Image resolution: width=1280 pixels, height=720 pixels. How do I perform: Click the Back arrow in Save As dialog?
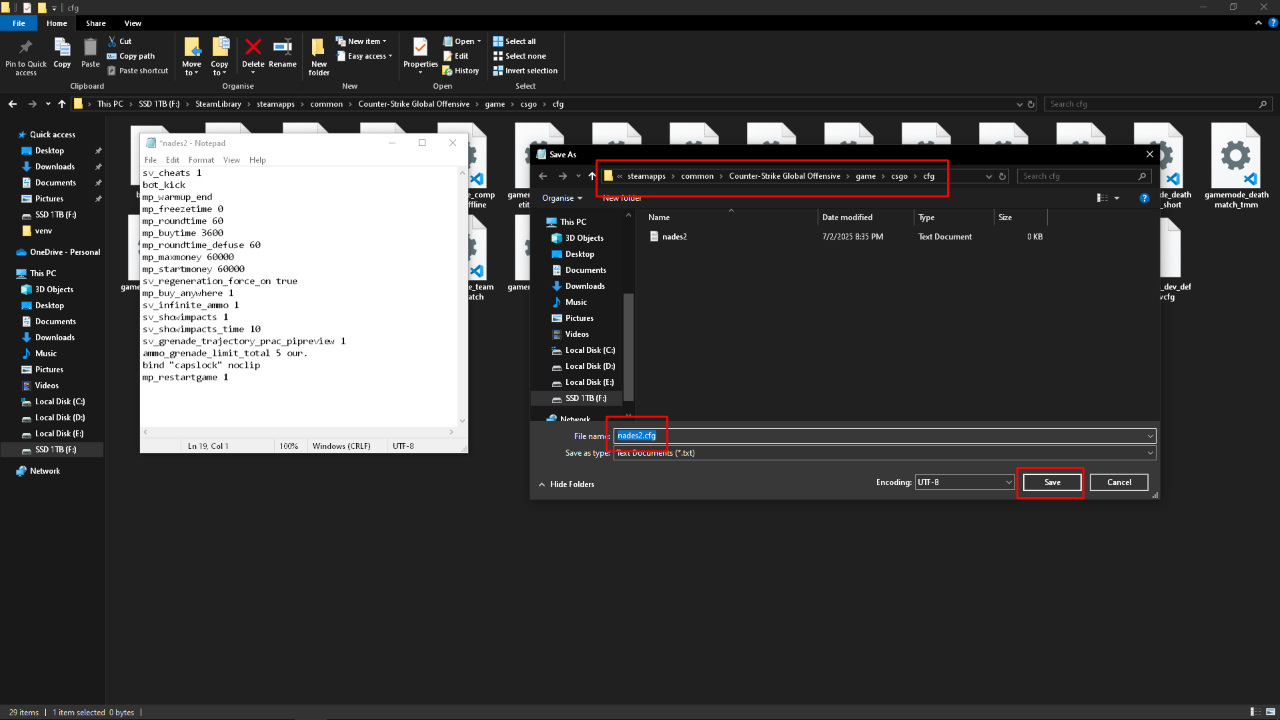pyautogui.click(x=543, y=176)
